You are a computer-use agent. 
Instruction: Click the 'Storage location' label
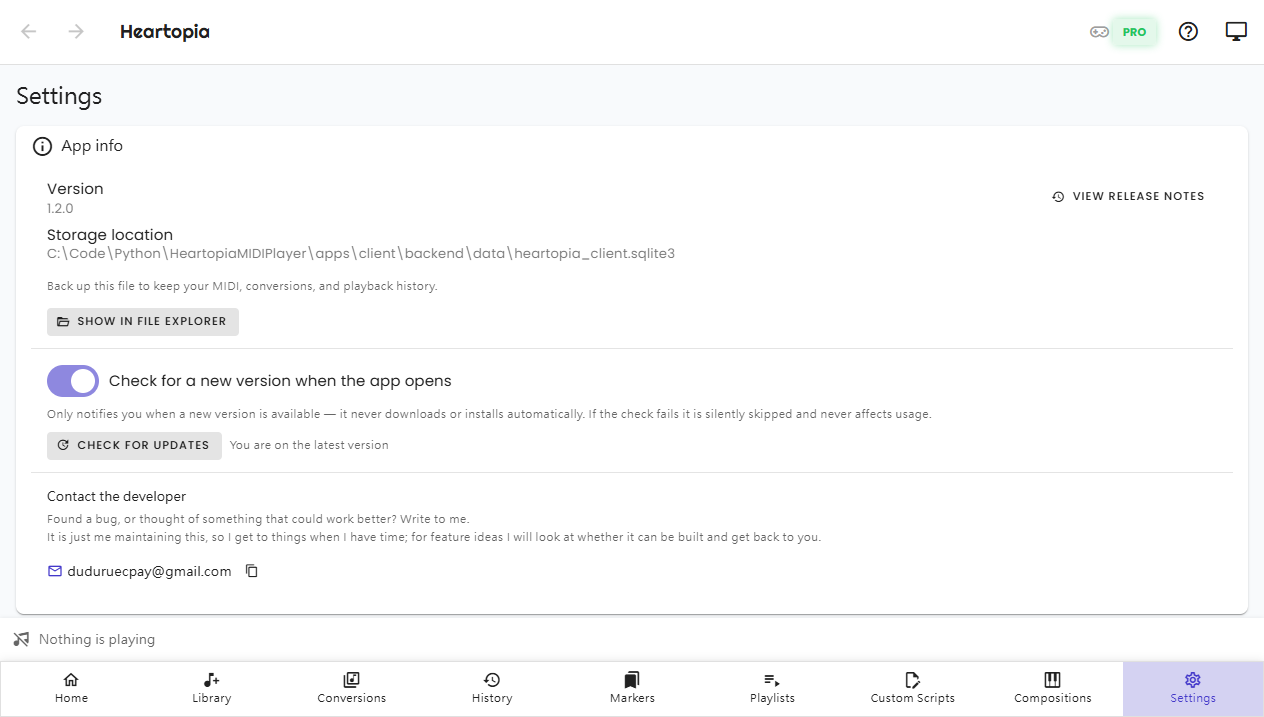point(110,235)
